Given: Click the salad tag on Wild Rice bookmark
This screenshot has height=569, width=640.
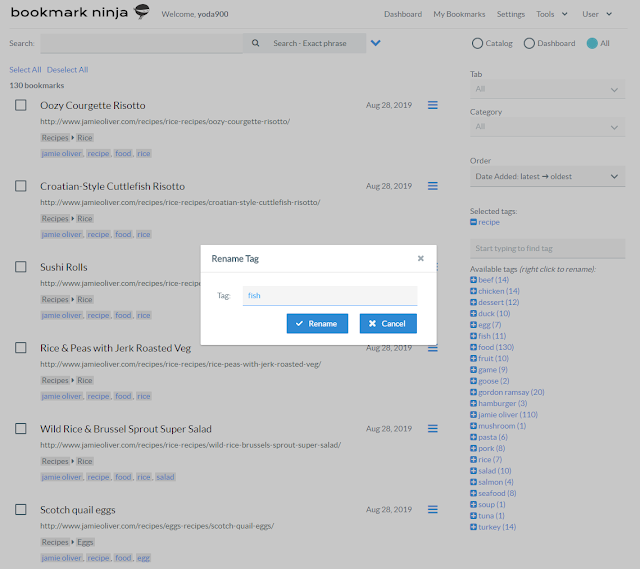Looking at the screenshot, I should click(165, 477).
